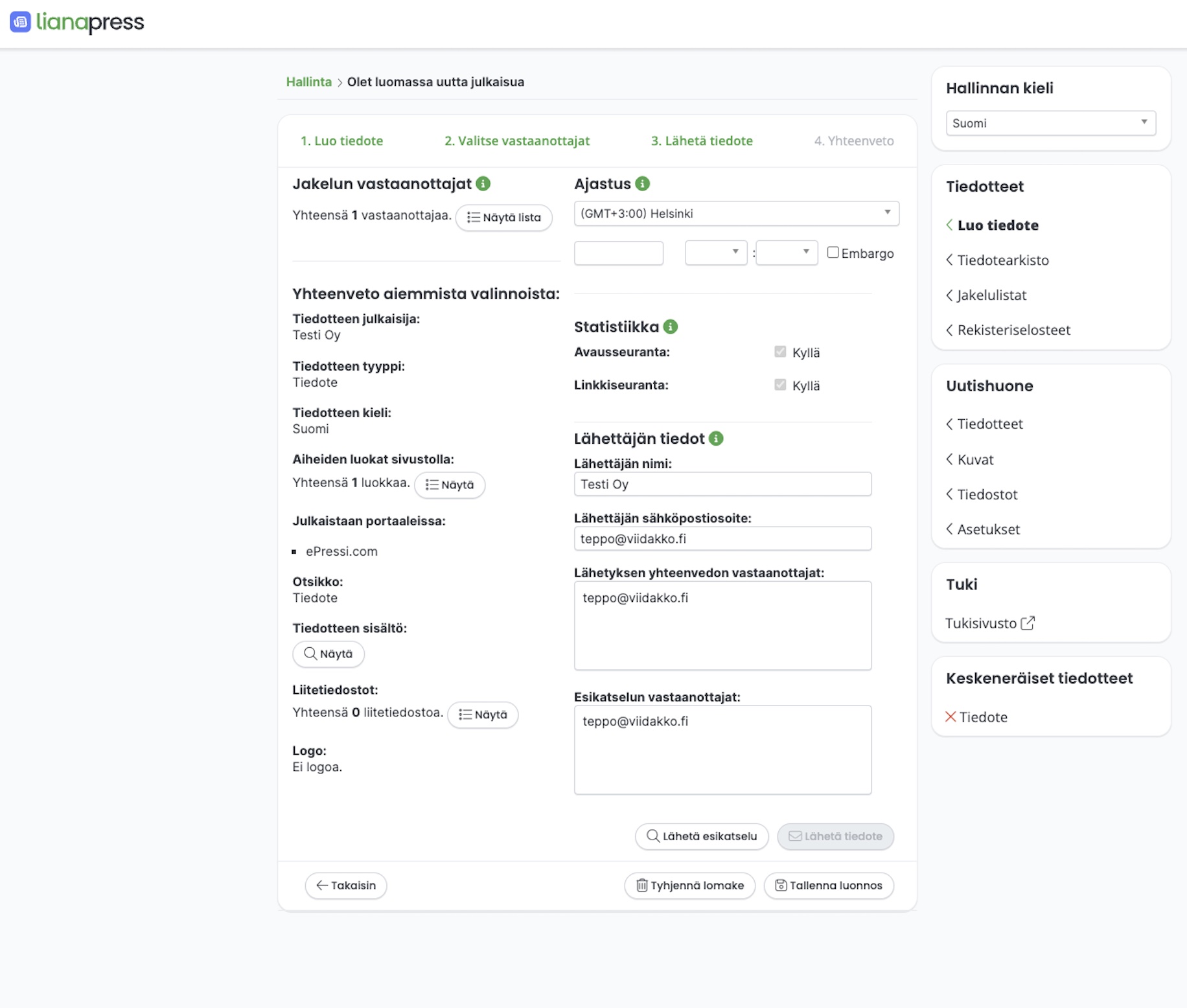This screenshot has height=1008, width=1187.
Task: Click Näytä under Tiedotteen sisältö
Action: coord(328,654)
